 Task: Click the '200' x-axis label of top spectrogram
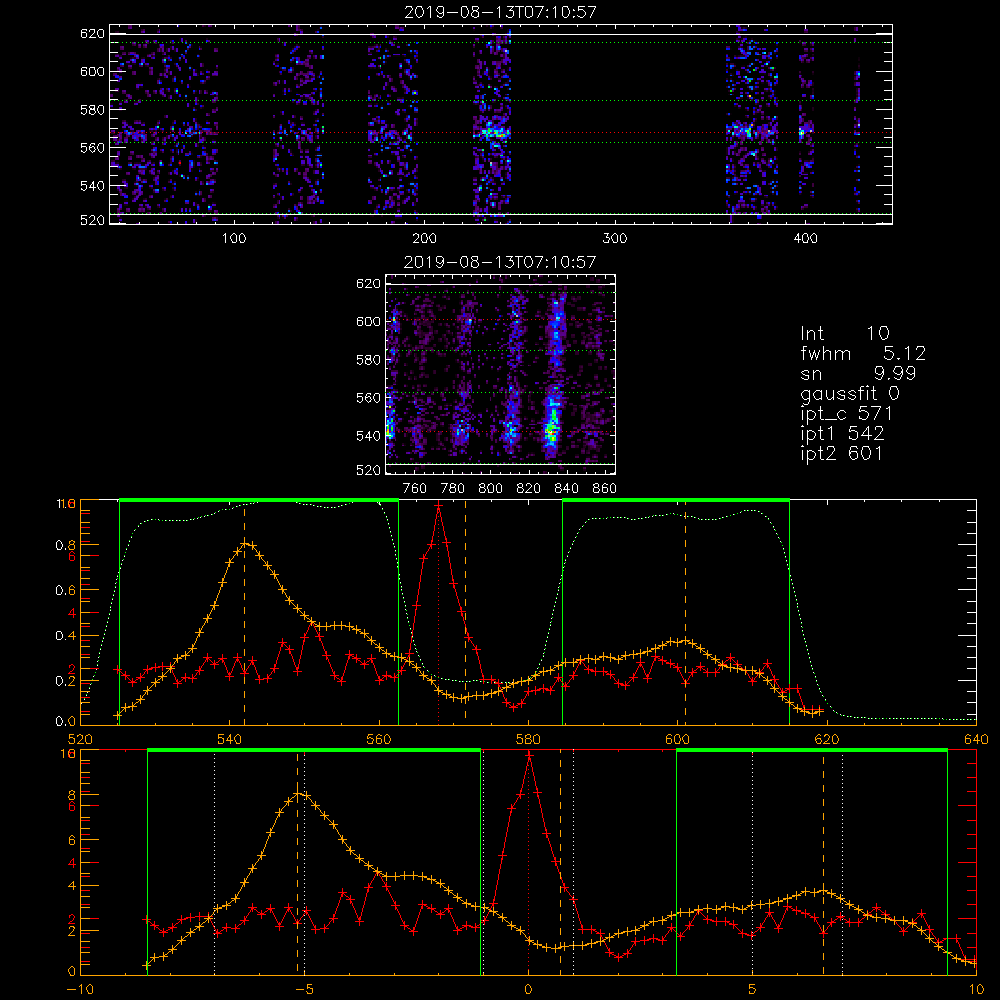point(424,238)
